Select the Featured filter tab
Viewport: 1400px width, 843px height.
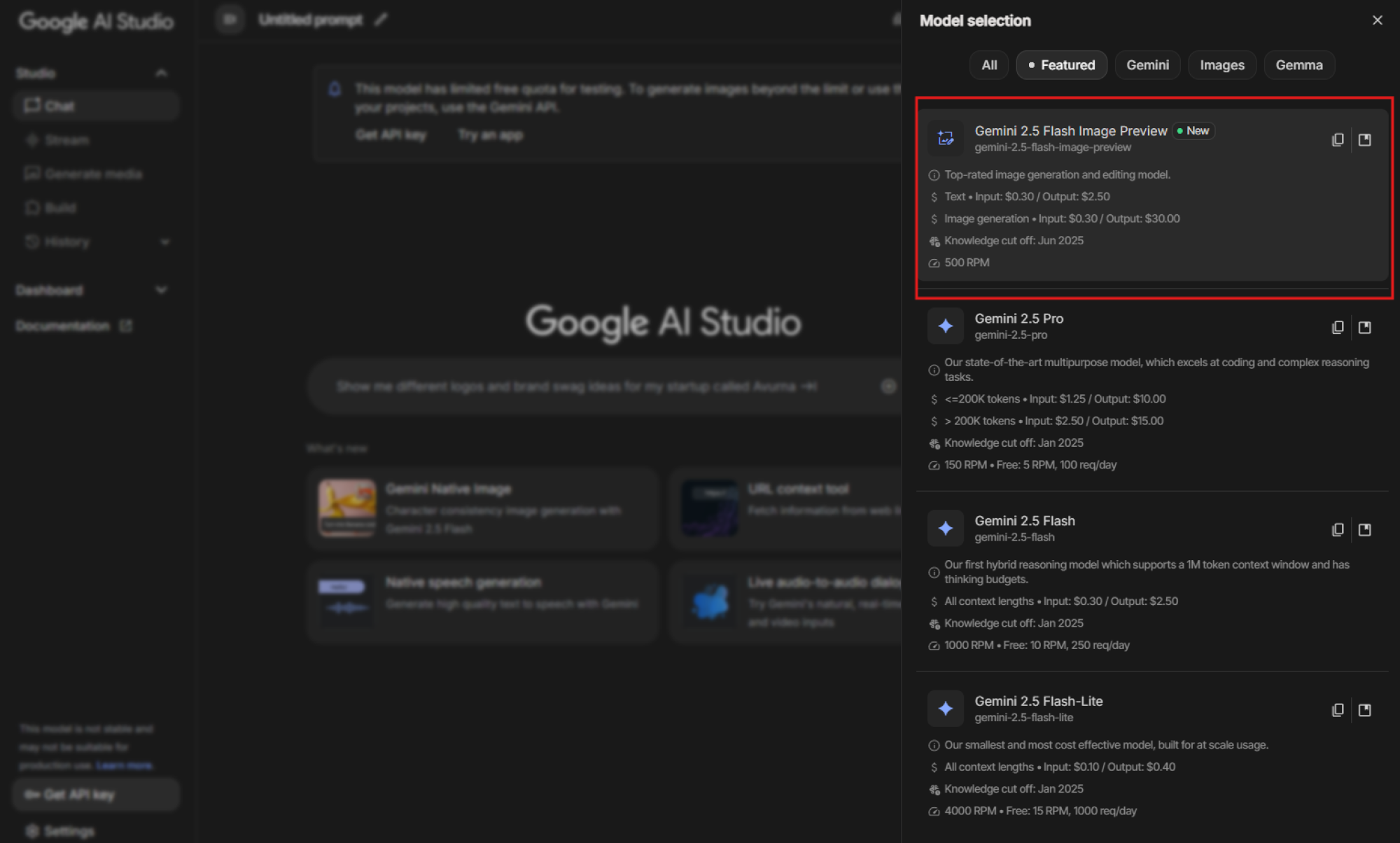(x=1061, y=65)
